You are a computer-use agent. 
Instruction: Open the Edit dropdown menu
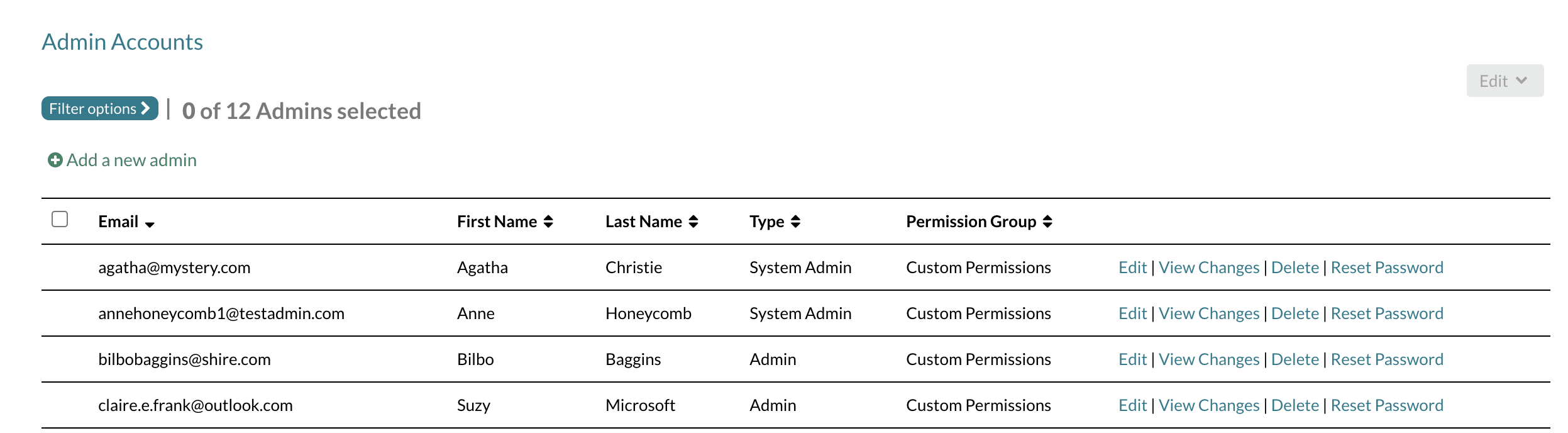coord(1505,81)
